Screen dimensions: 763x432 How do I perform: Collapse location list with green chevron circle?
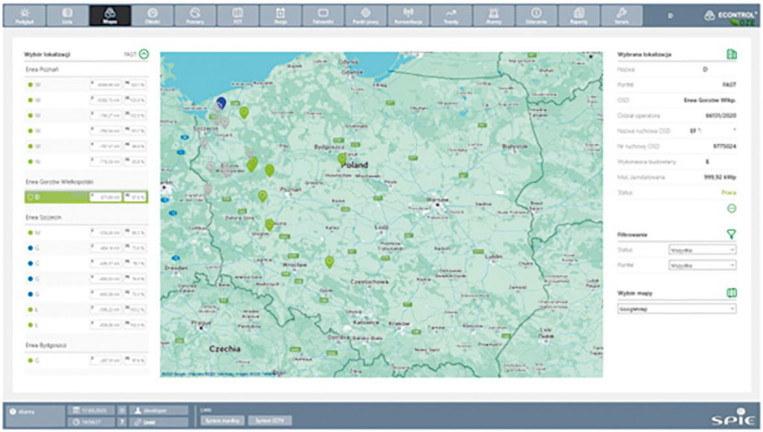click(x=144, y=54)
